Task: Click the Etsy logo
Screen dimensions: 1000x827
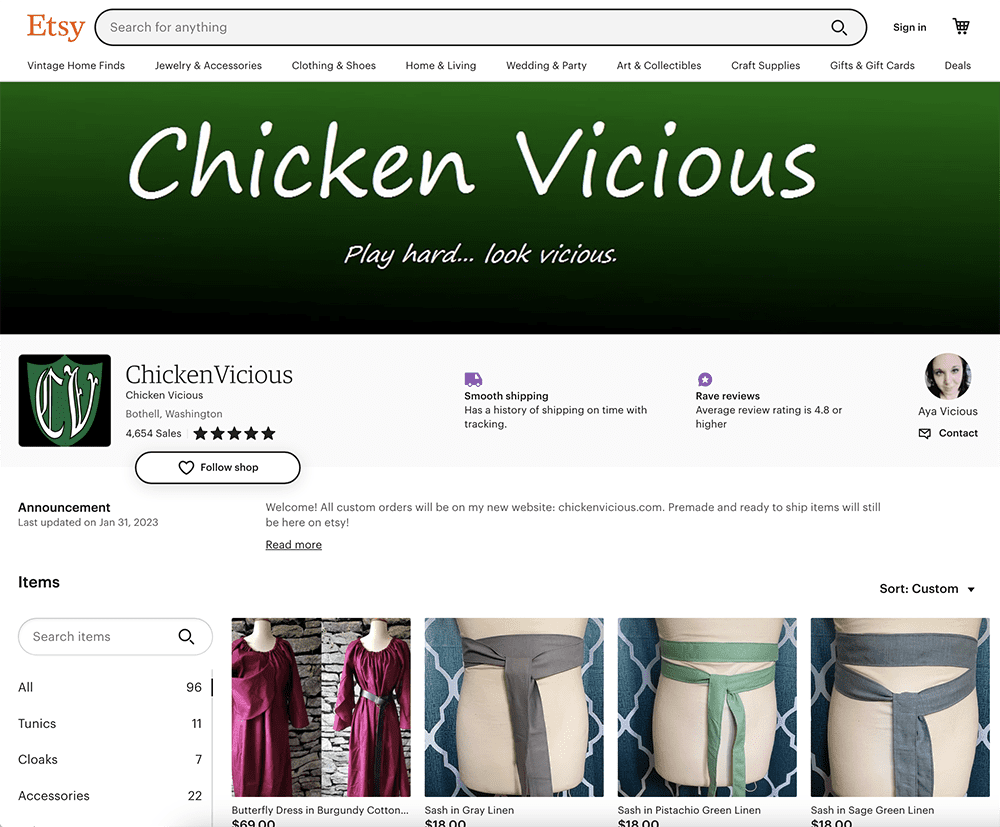Action: coord(55,27)
